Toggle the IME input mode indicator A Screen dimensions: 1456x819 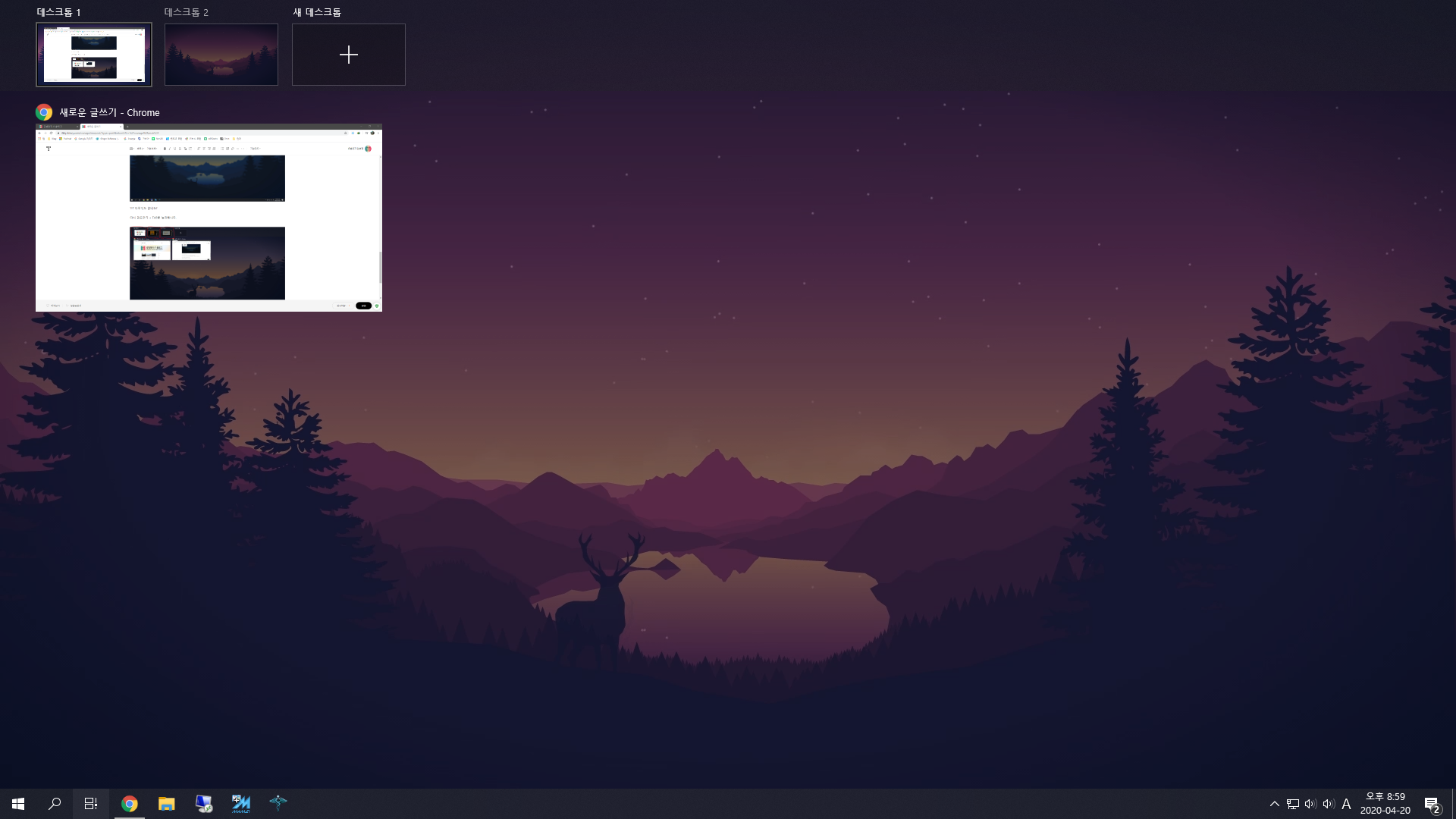[x=1346, y=803]
